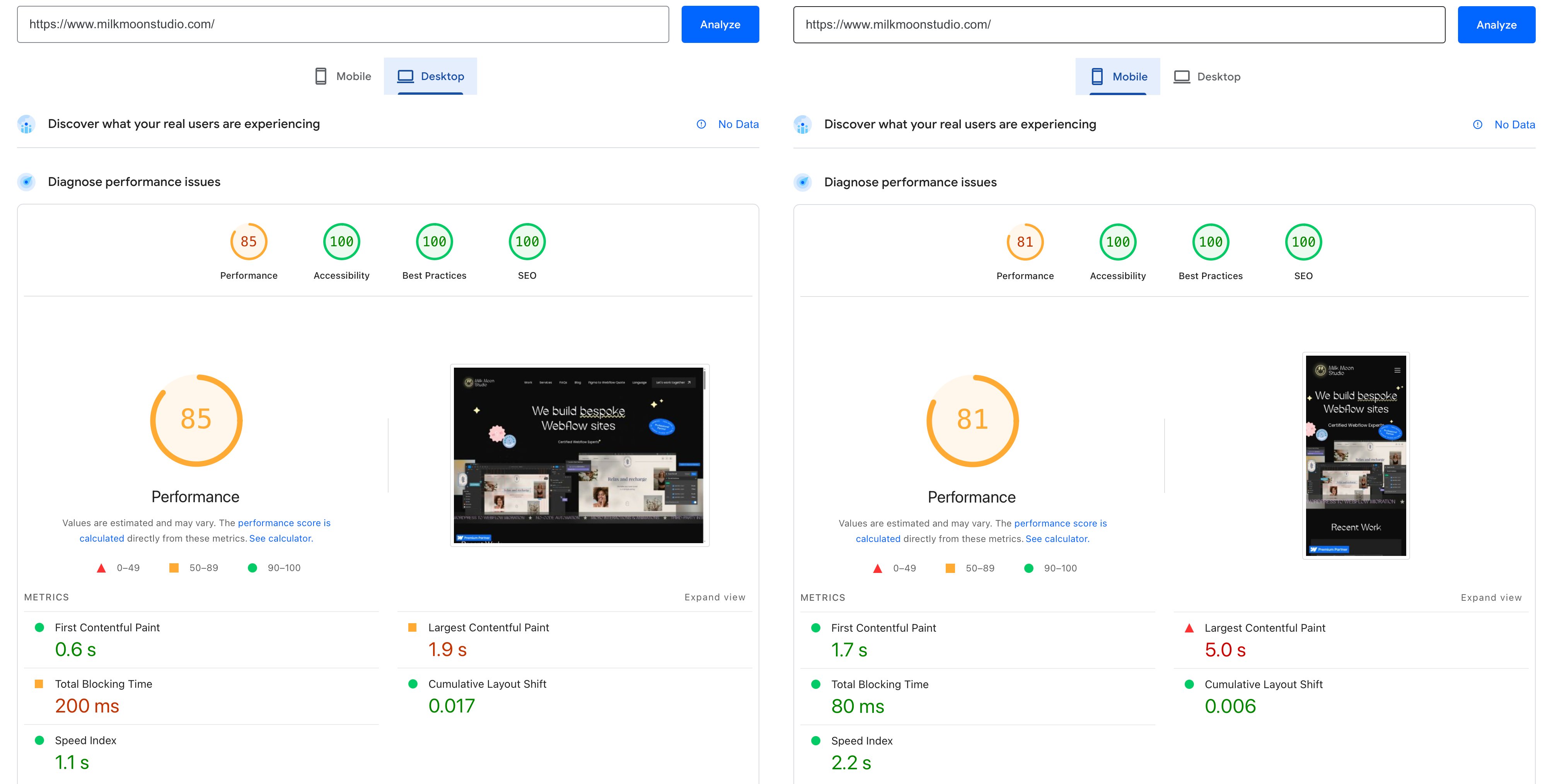Click the left report's Best Practices gauge

click(x=434, y=242)
